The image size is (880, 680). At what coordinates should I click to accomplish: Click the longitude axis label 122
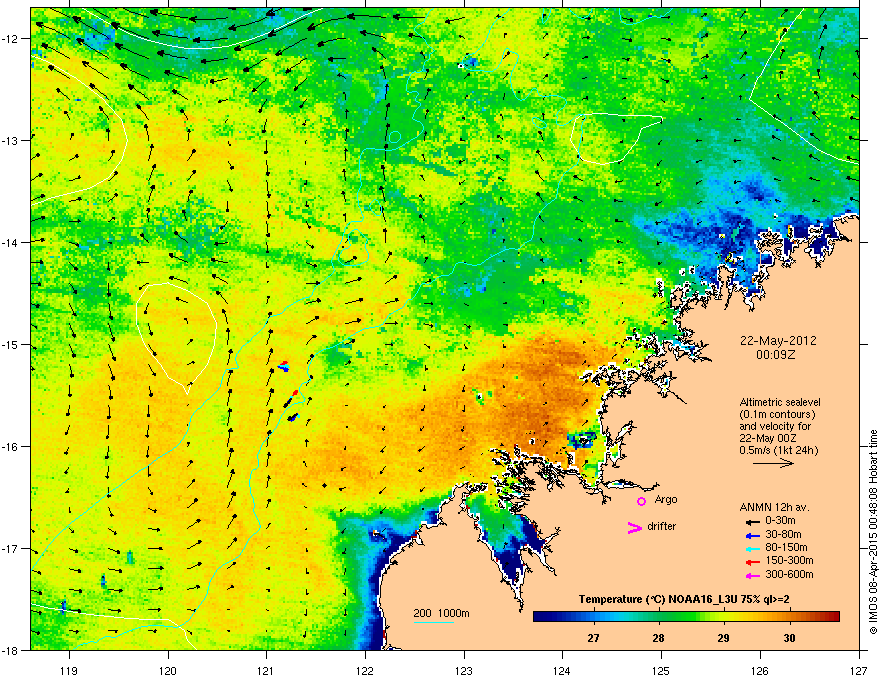click(365, 670)
